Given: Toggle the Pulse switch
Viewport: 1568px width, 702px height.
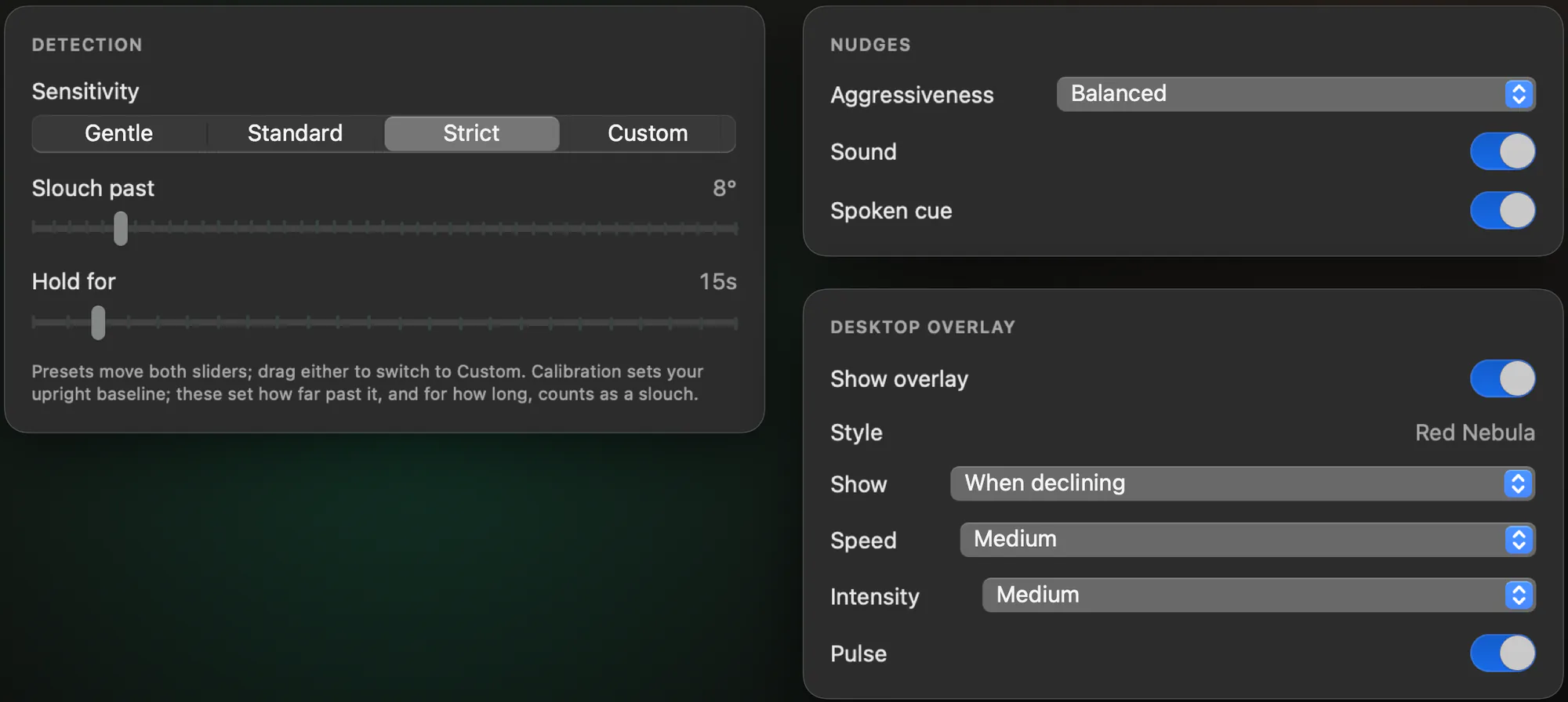Looking at the screenshot, I should coord(1502,653).
